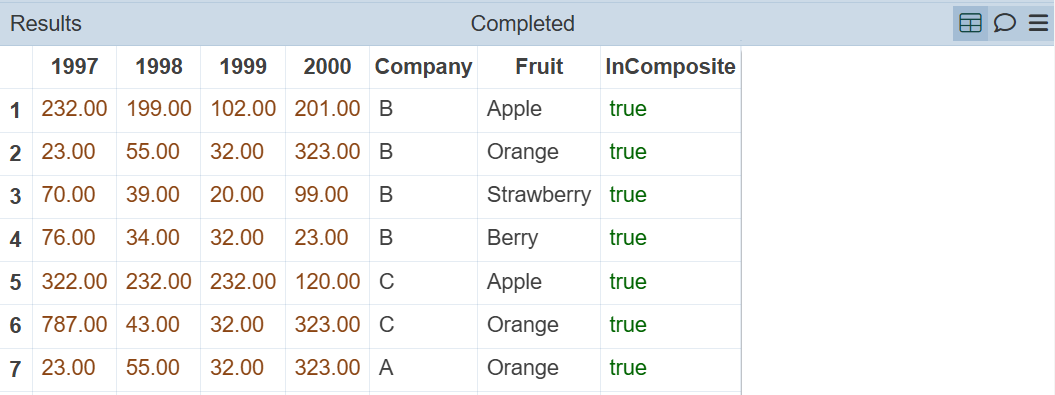Select row number 7

tap(15, 369)
